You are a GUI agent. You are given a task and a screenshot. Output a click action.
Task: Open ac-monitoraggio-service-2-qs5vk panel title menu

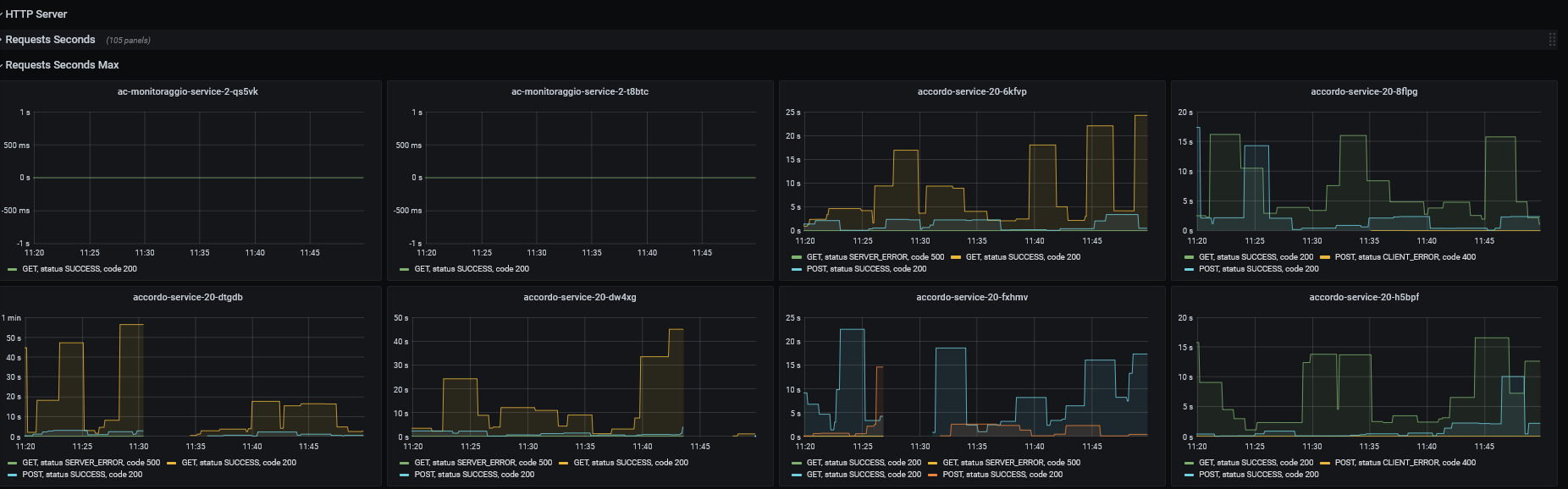(188, 91)
